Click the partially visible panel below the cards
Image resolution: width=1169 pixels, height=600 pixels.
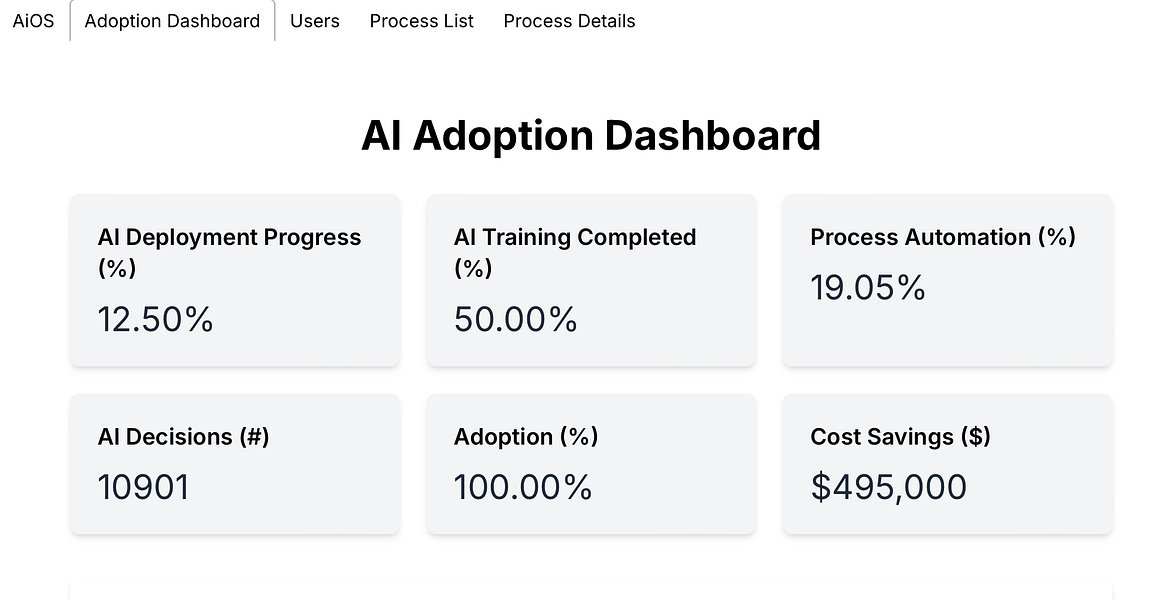coord(591,589)
